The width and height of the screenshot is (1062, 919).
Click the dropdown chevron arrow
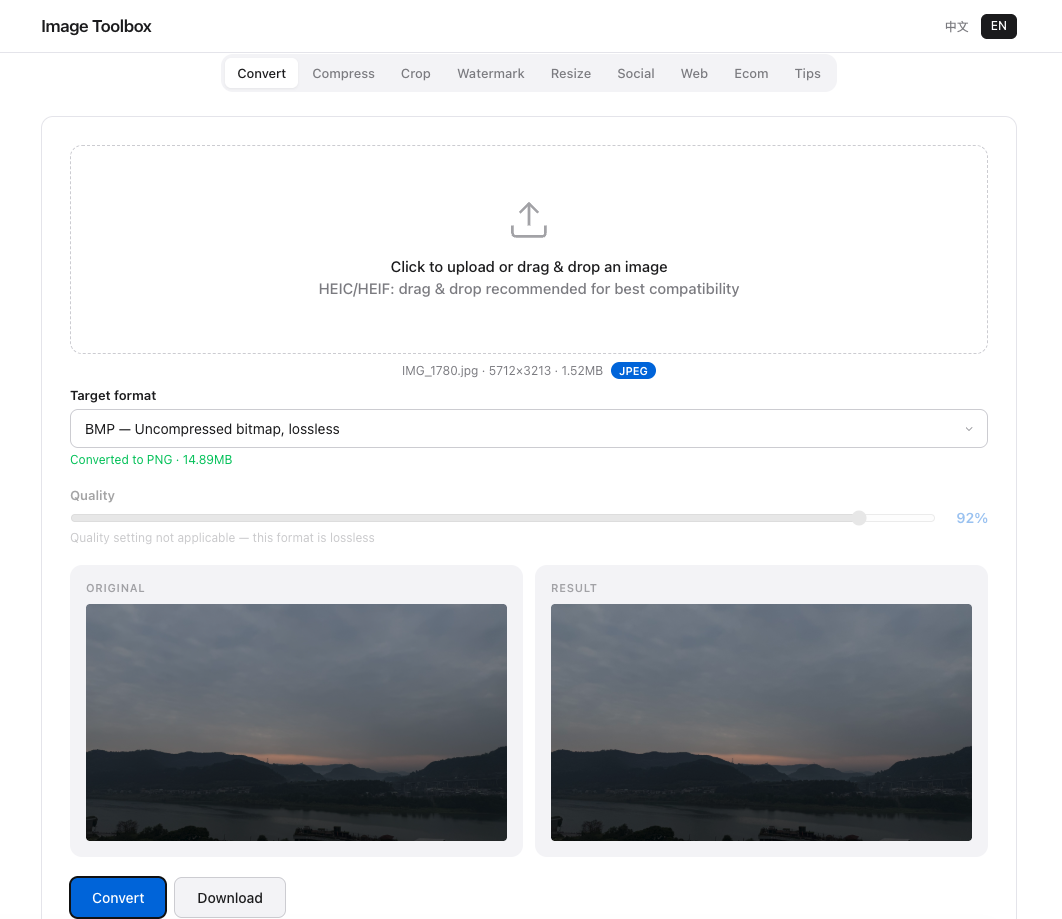pos(969,429)
